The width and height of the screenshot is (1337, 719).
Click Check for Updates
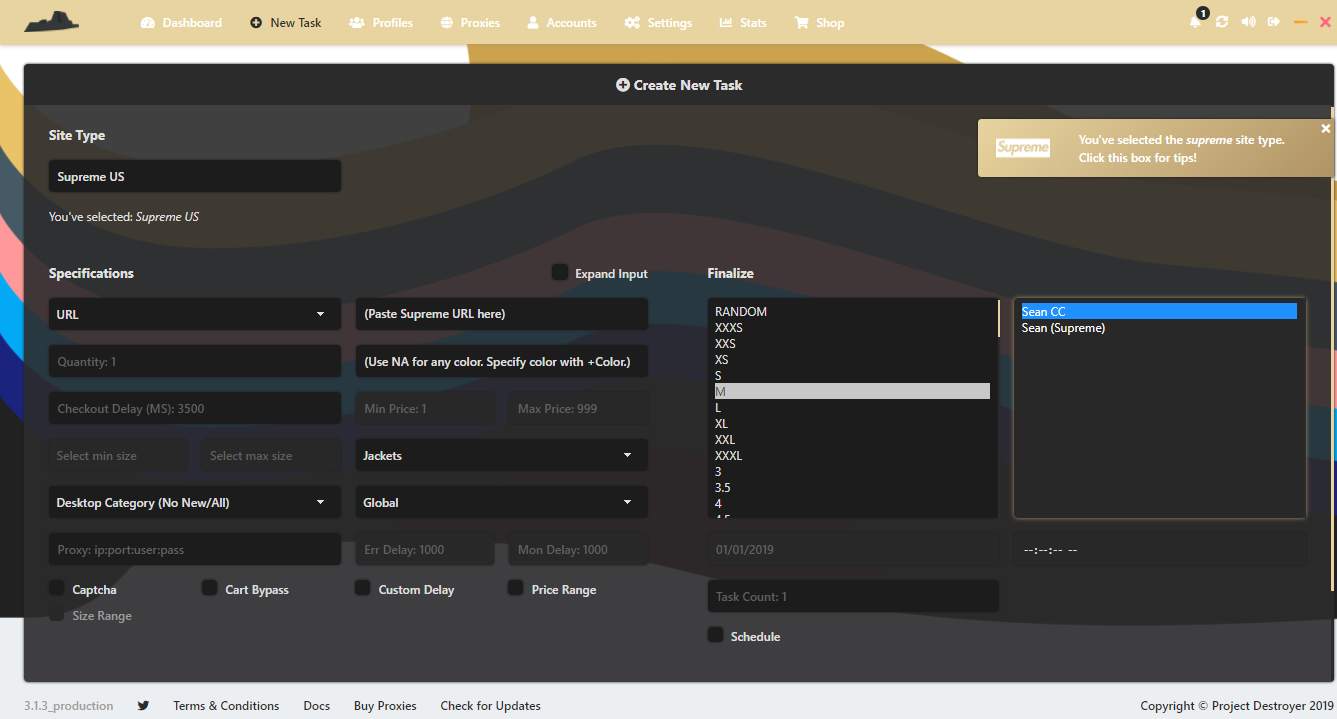[x=491, y=706]
